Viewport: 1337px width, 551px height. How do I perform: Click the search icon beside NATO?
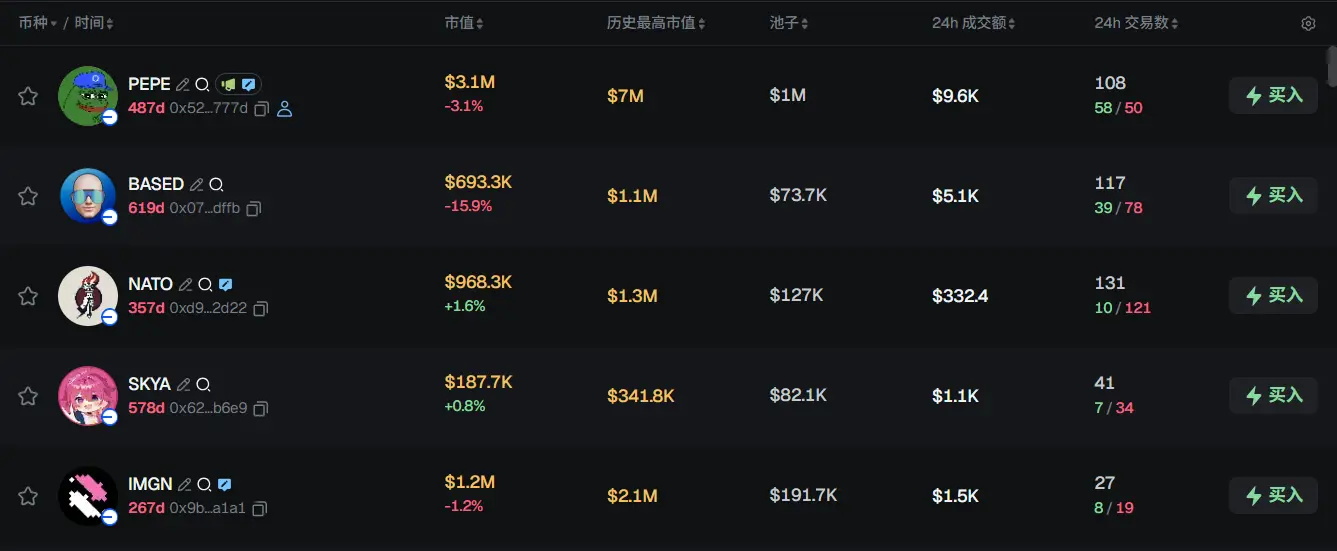tap(205, 285)
